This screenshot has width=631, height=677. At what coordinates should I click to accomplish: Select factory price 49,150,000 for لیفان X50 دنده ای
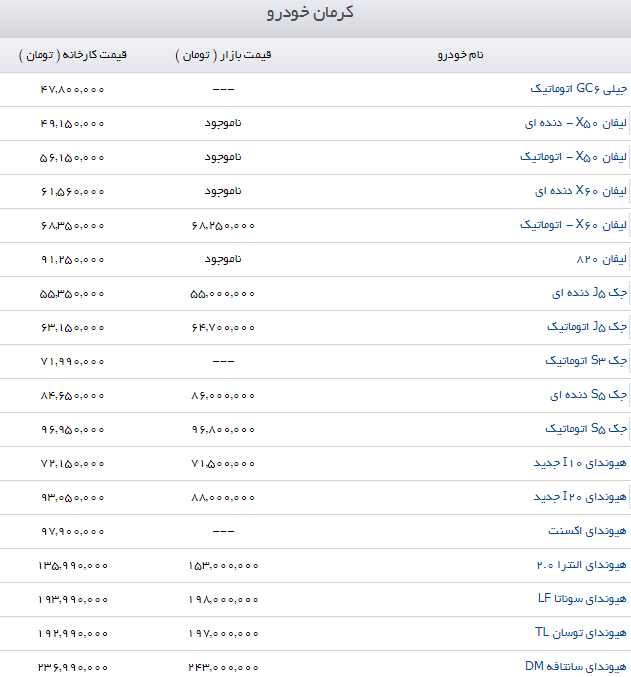coord(73,123)
